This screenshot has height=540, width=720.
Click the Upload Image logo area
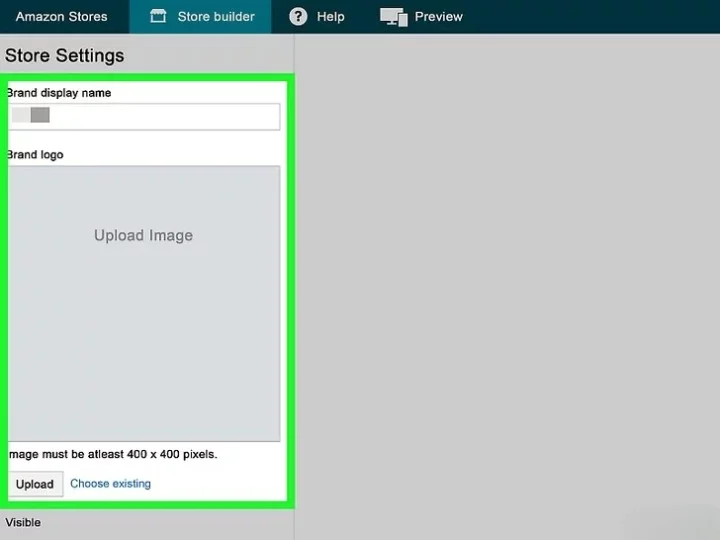click(x=144, y=304)
